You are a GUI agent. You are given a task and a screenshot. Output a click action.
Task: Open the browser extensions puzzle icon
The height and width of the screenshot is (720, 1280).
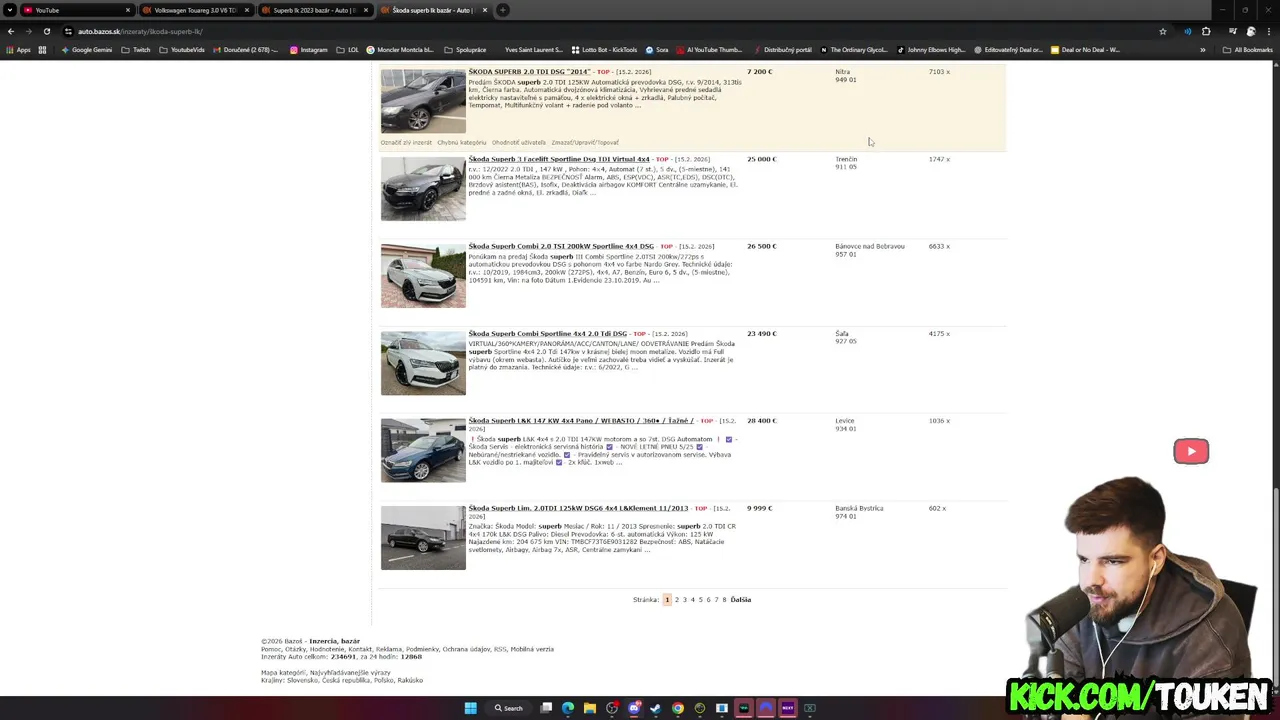point(1206,31)
